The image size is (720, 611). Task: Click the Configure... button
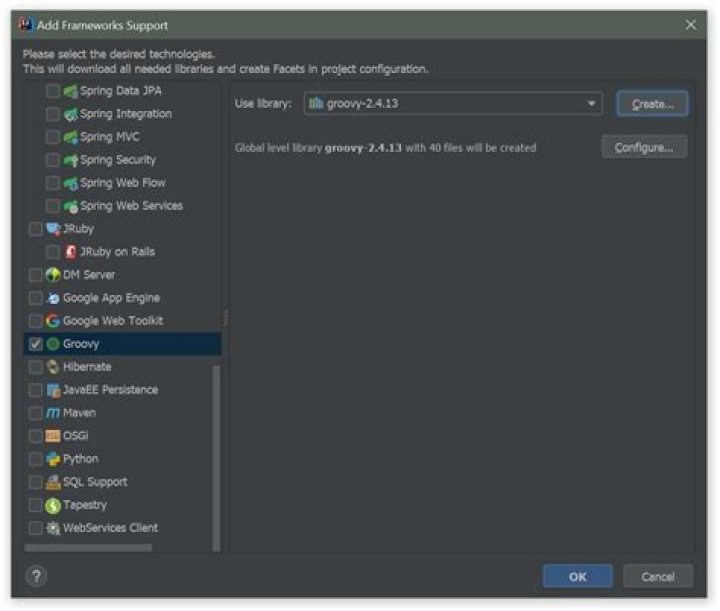644,147
